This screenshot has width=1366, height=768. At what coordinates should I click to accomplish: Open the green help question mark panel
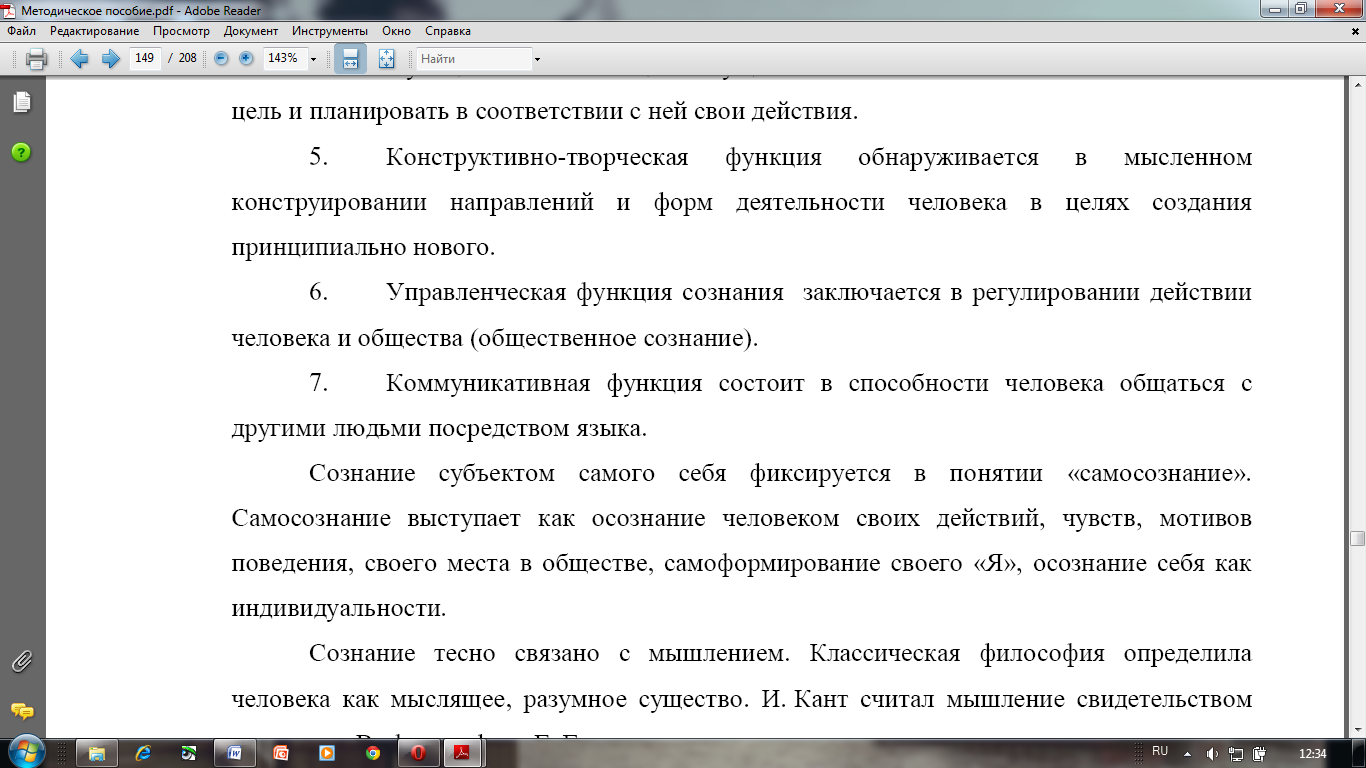pos(21,152)
